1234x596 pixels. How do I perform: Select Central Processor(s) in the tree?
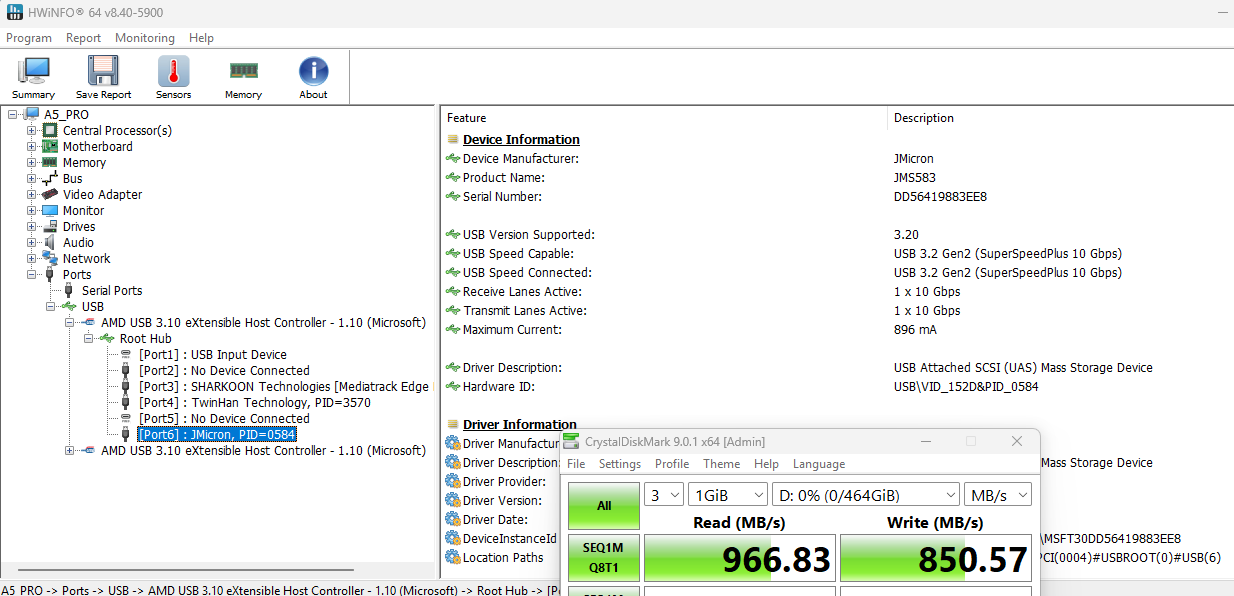117,131
